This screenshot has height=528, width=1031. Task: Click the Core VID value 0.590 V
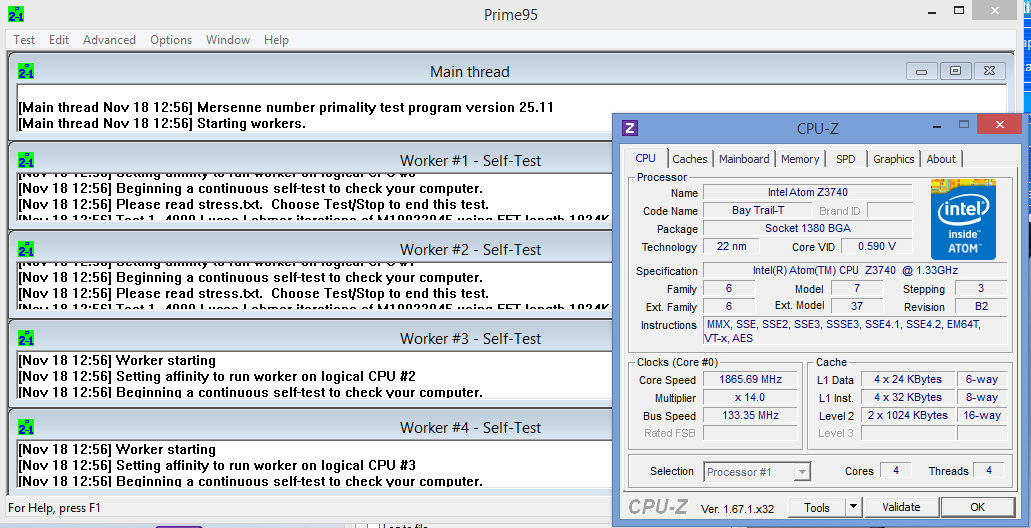[x=877, y=247]
